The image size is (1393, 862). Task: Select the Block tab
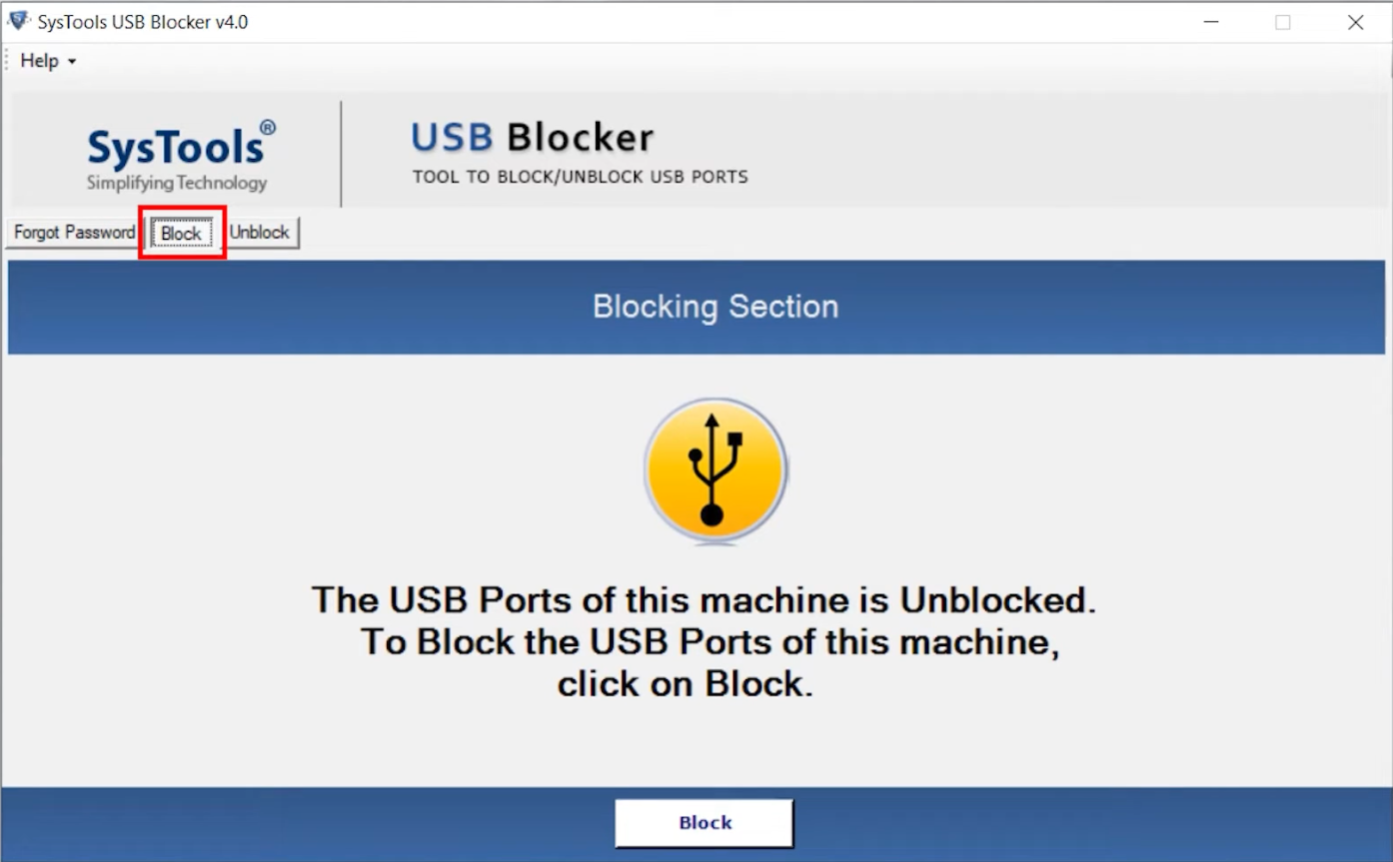click(x=181, y=231)
